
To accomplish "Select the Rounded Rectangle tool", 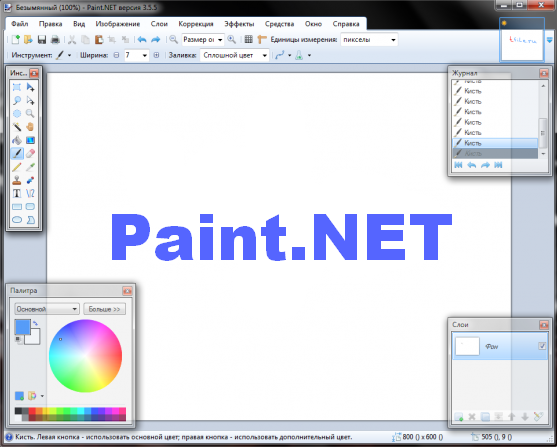I will tap(31, 206).
